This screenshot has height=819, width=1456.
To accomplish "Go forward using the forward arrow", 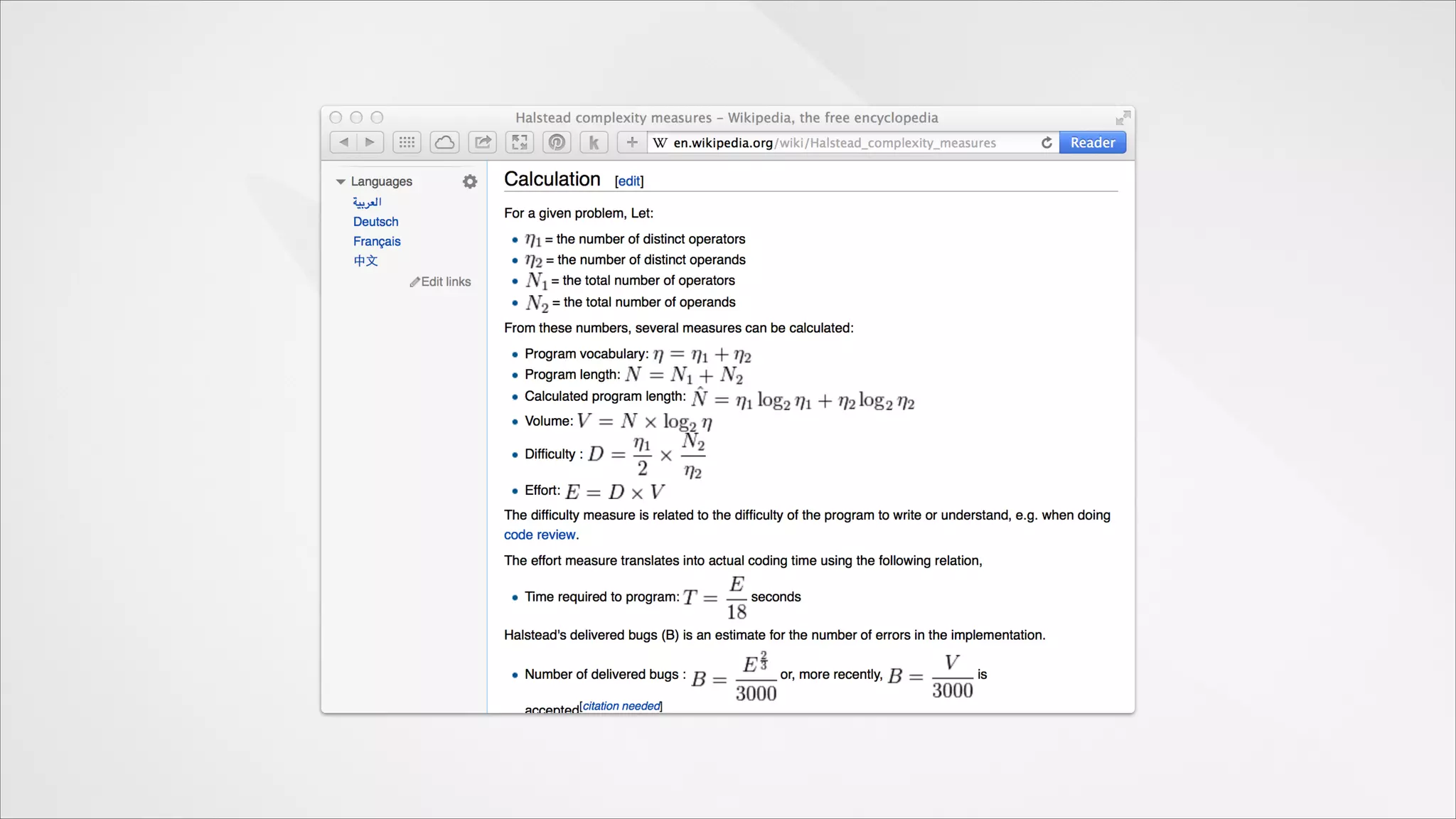I will (370, 142).
